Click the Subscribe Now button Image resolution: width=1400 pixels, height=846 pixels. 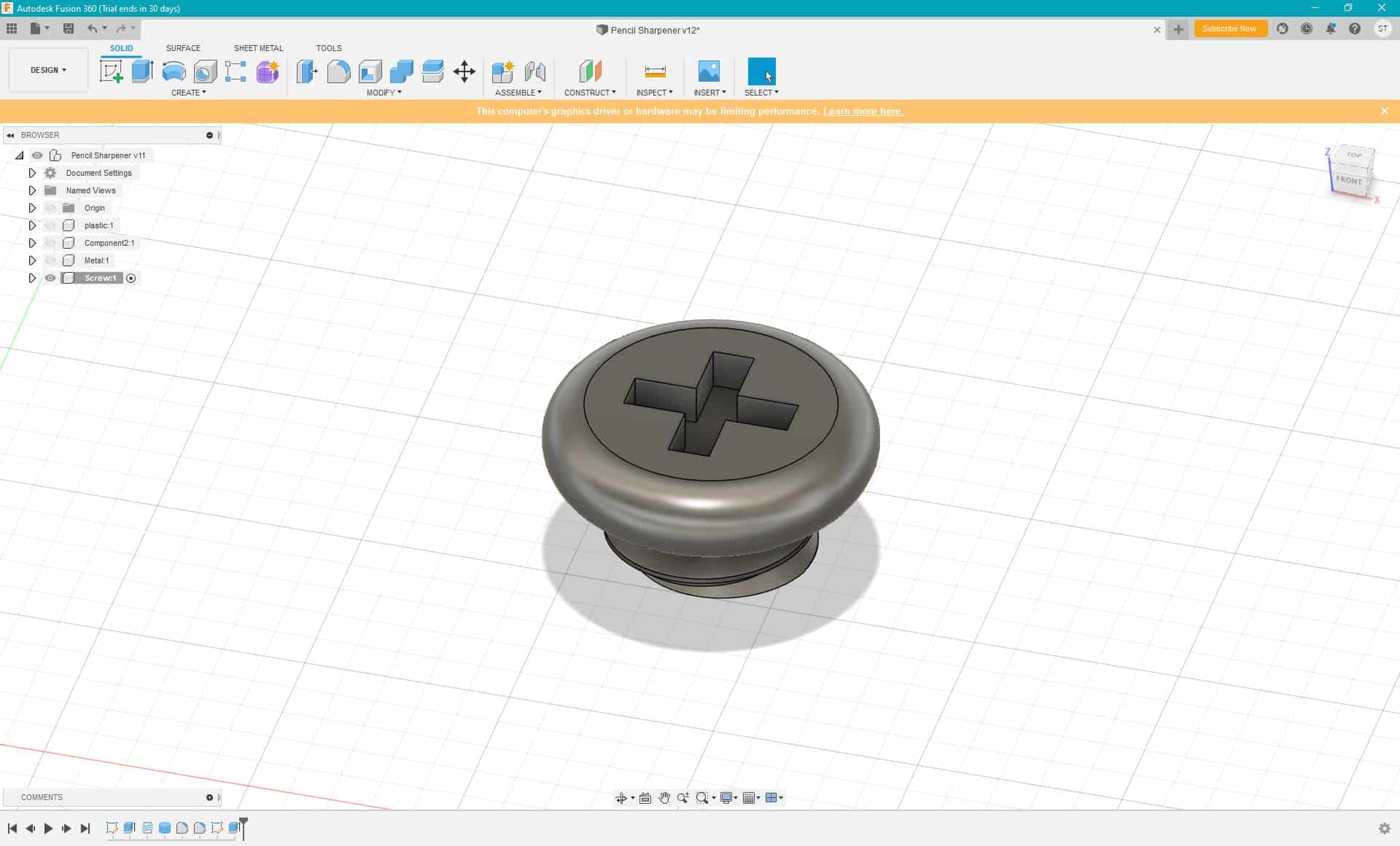(x=1229, y=28)
